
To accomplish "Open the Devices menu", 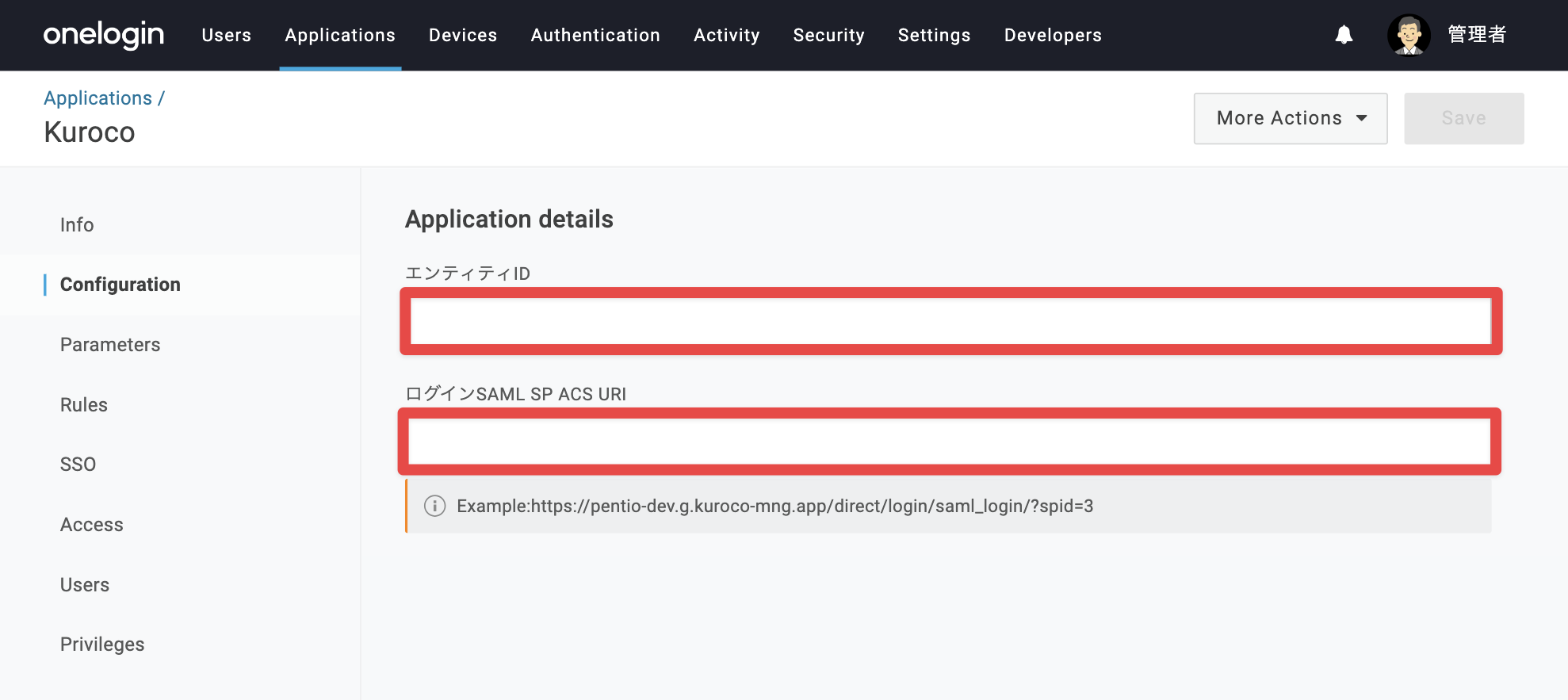I will click(463, 35).
